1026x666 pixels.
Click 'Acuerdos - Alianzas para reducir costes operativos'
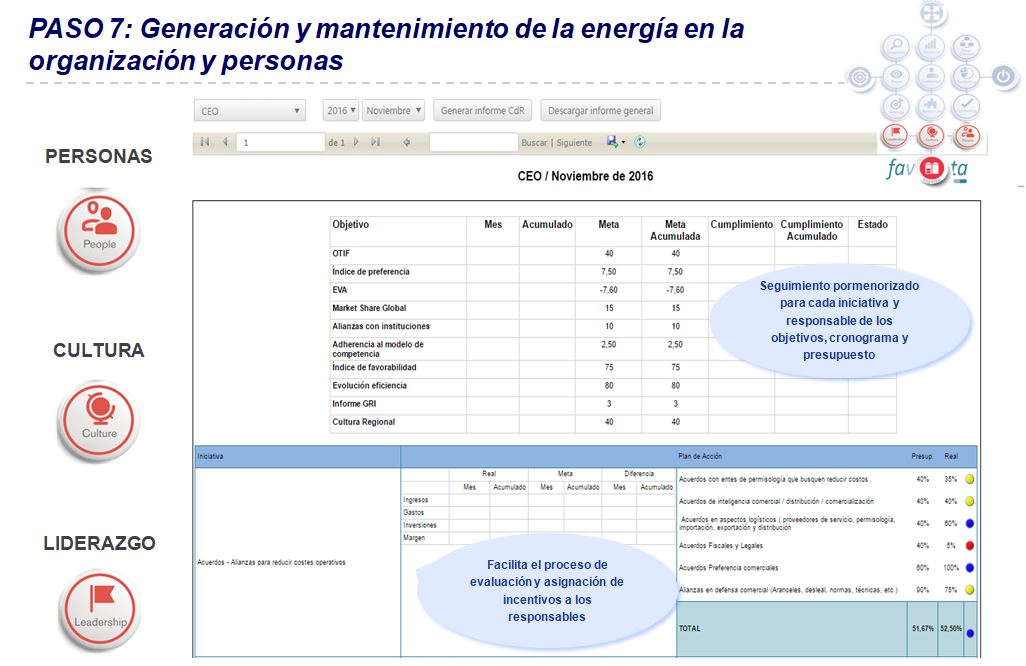pyautogui.click(x=272, y=563)
